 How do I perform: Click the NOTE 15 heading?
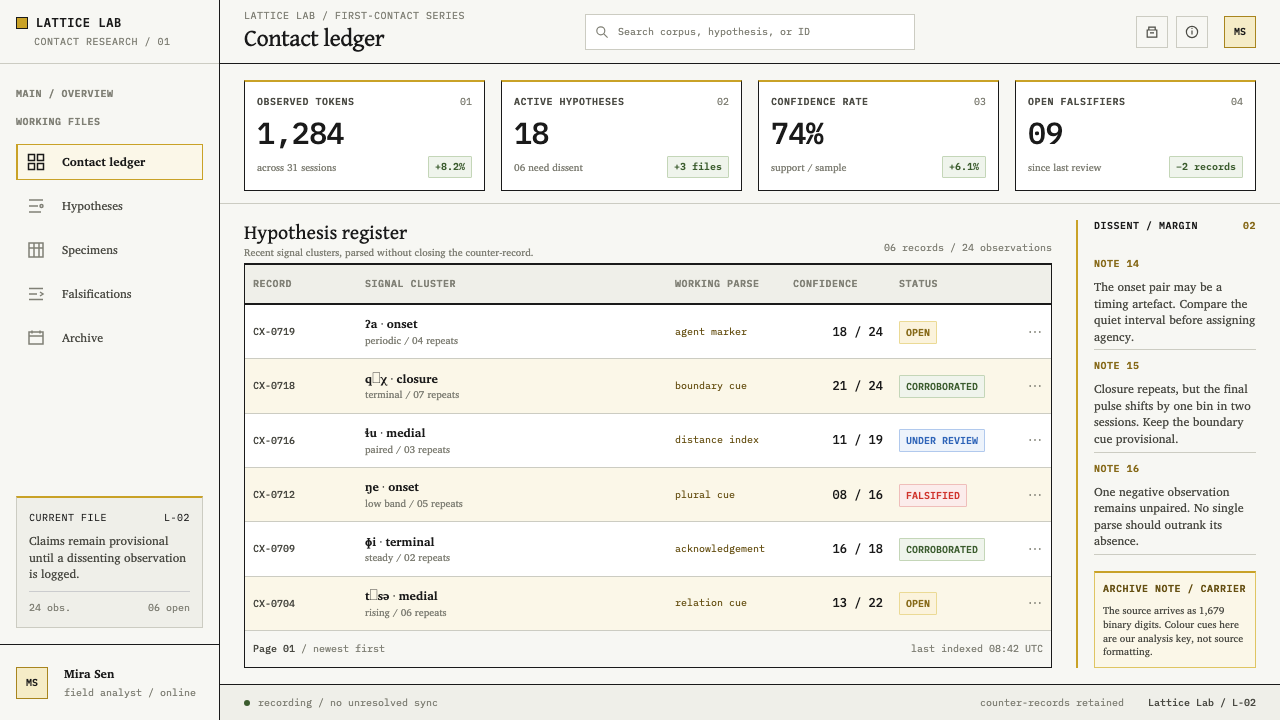[1117, 366]
